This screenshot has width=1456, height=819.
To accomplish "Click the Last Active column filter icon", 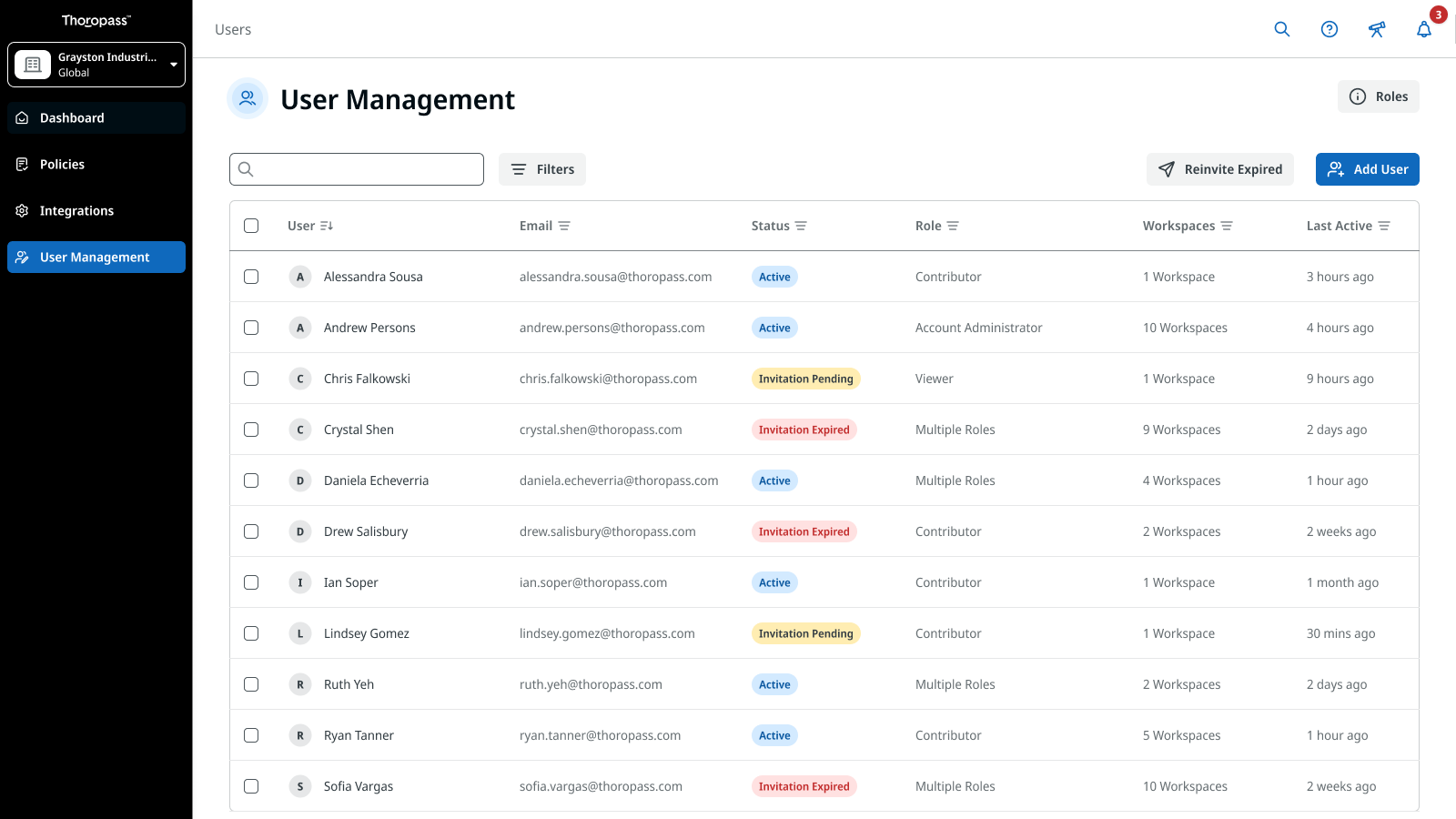I will (1384, 226).
